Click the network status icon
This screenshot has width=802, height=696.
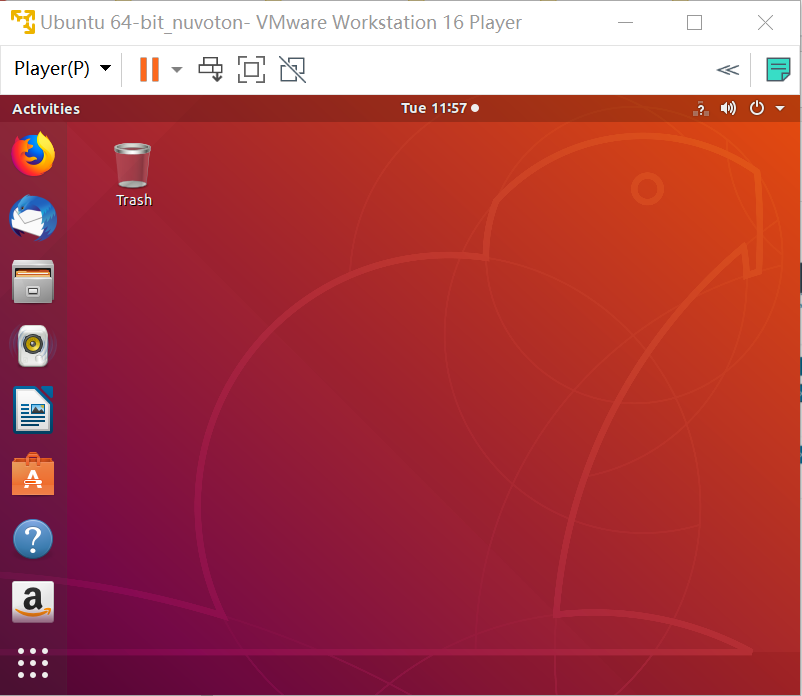click(x=701, y=108)
